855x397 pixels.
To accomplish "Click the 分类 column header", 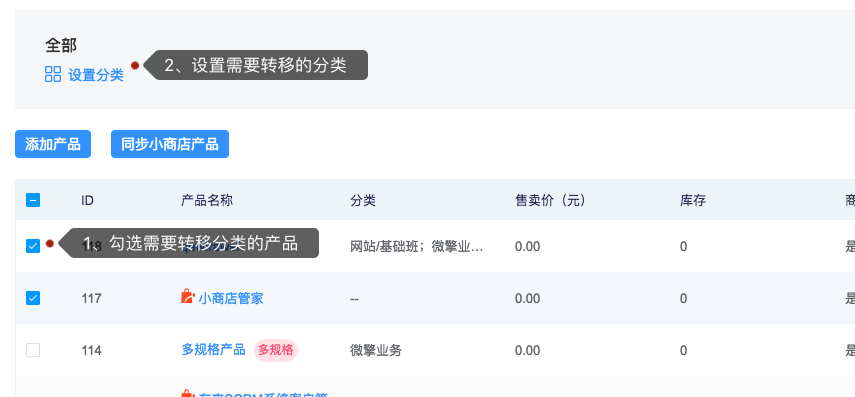I will point(363,201).
